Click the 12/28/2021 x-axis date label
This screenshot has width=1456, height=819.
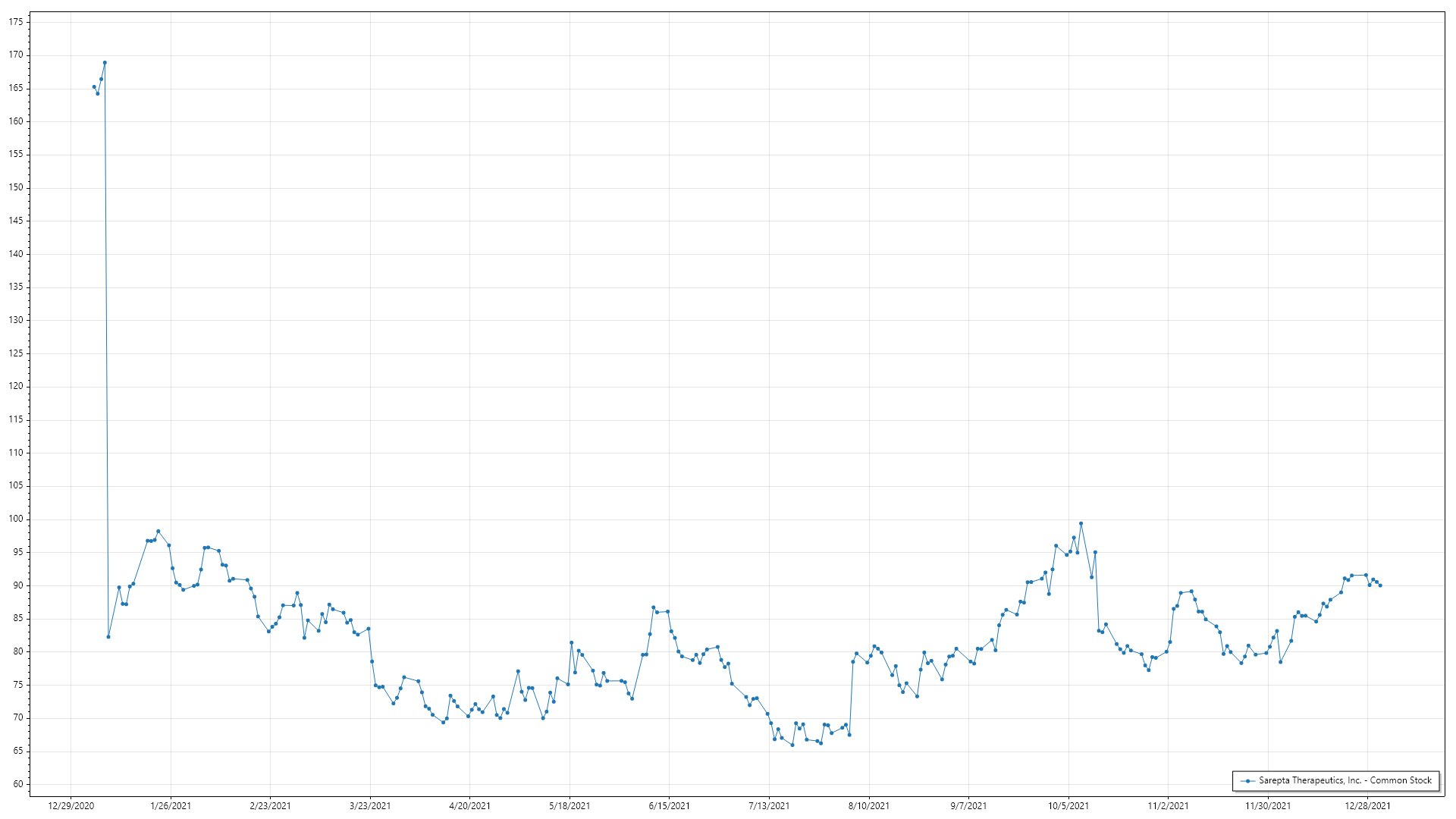click(x=1367, y=805)
